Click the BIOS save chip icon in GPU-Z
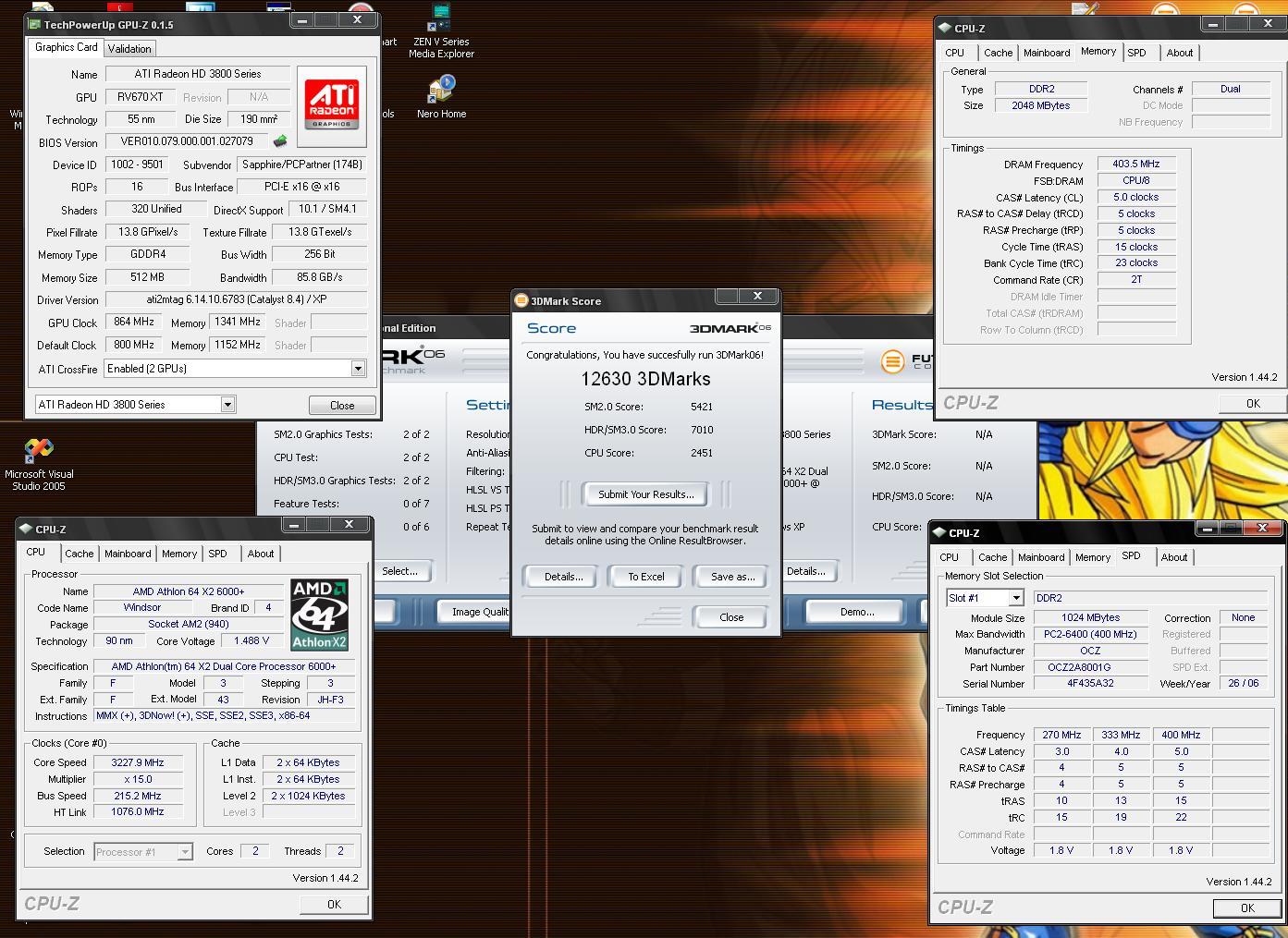 tap(280, 141)
